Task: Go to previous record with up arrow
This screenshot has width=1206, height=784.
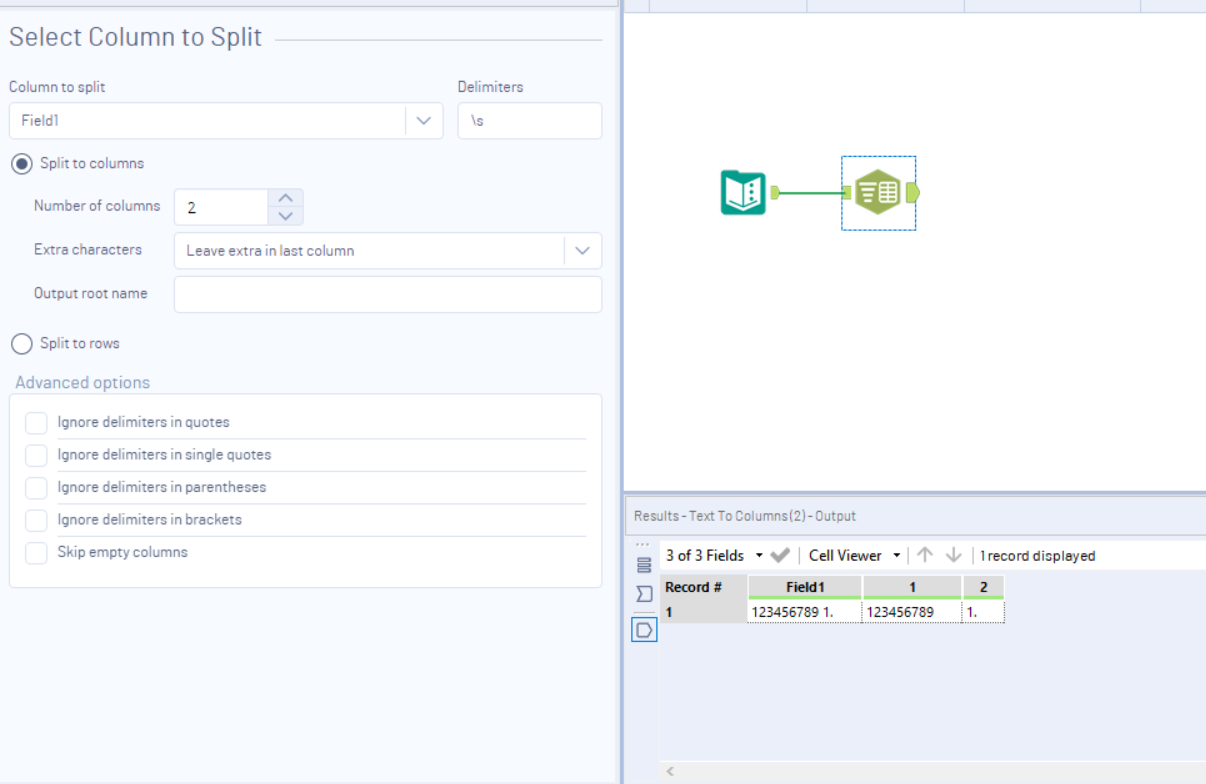Action: (925, 555)
